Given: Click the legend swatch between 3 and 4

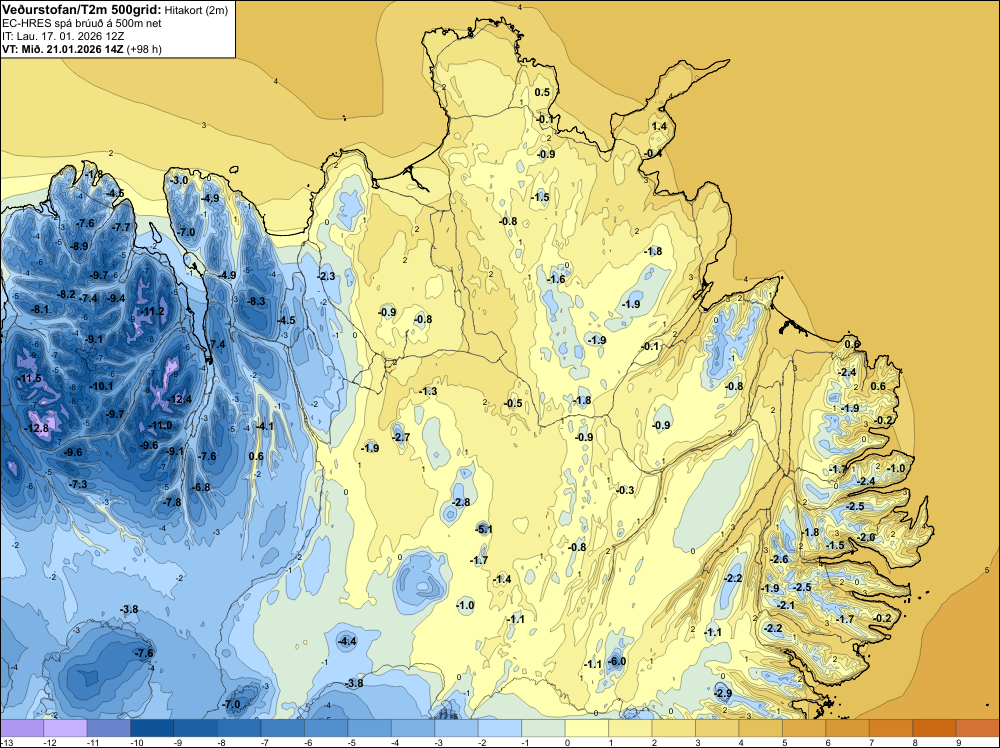Looking at the screenshot, I should [717, 728].
